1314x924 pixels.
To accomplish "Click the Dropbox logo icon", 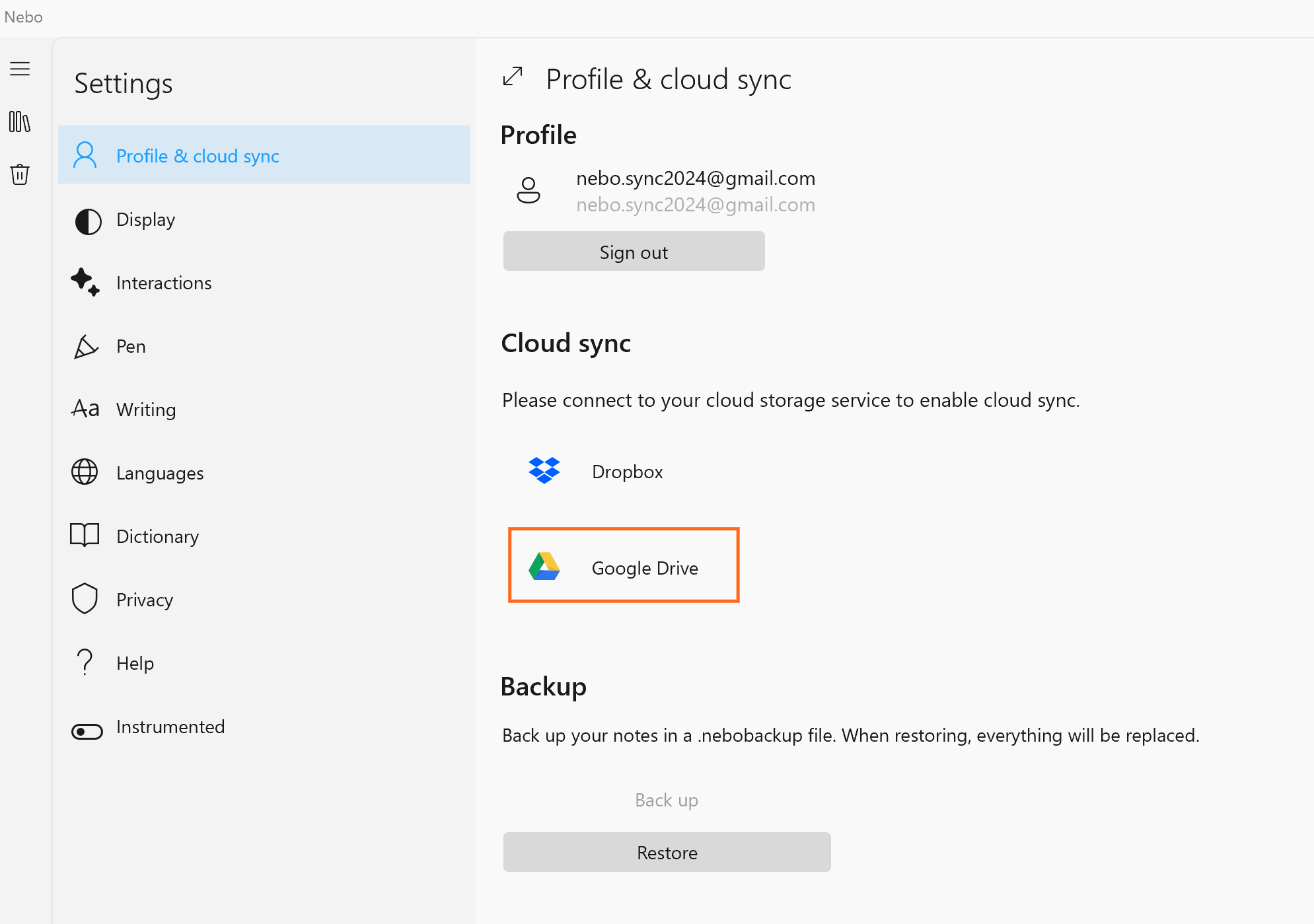I will [x=544, y=471].
